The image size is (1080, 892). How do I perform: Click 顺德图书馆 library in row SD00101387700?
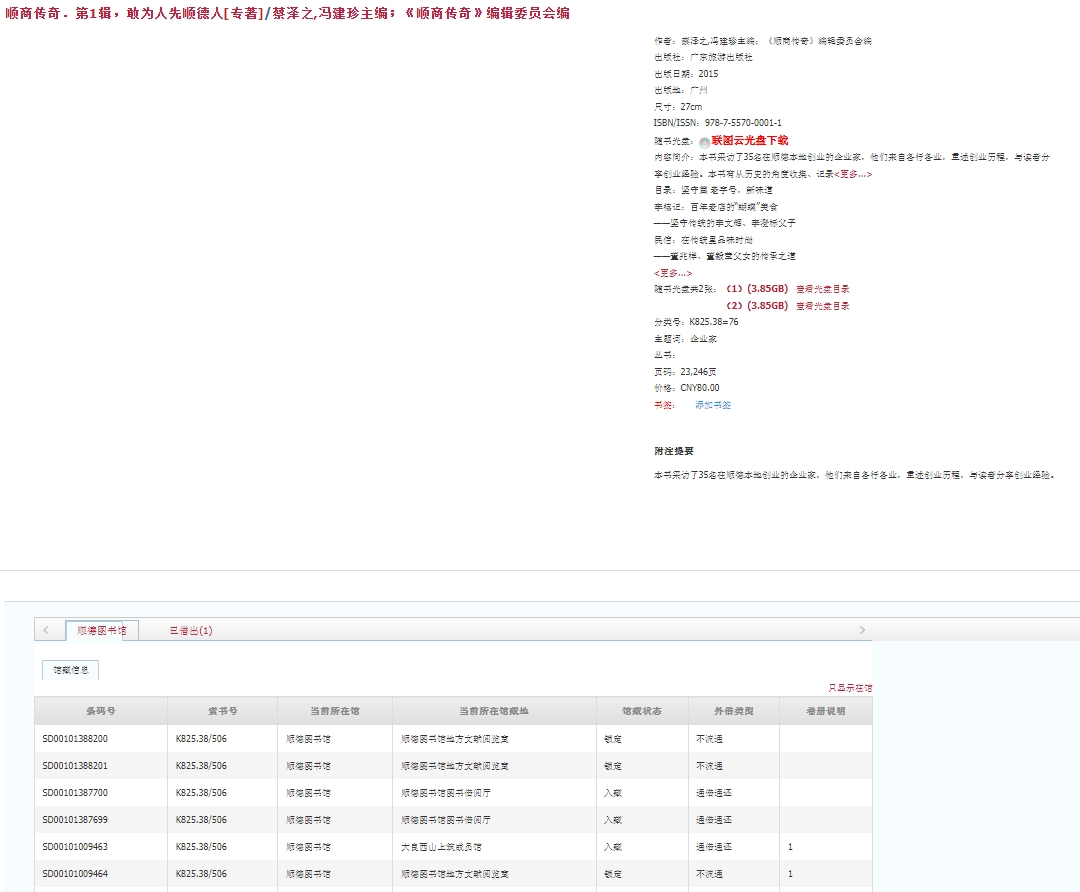pyautogui.click(x=308, y=793)
